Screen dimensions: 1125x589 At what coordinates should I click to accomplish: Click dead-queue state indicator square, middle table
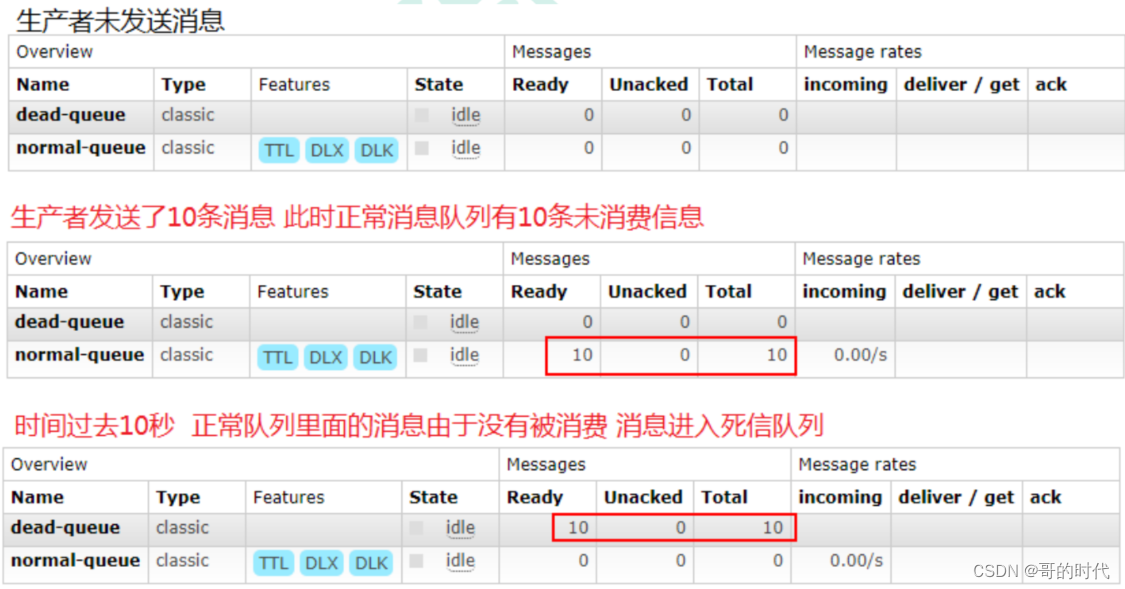(420, 321)
